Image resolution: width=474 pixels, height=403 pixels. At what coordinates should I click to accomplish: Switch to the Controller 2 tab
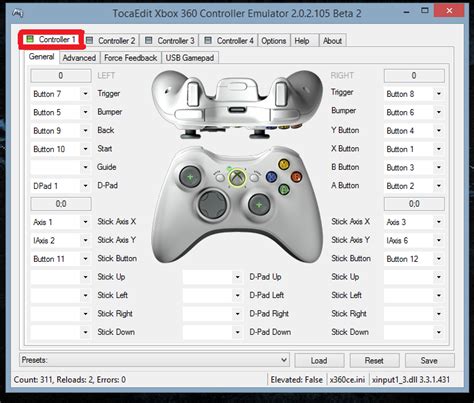pyautogui.click(x=112, y=41)
